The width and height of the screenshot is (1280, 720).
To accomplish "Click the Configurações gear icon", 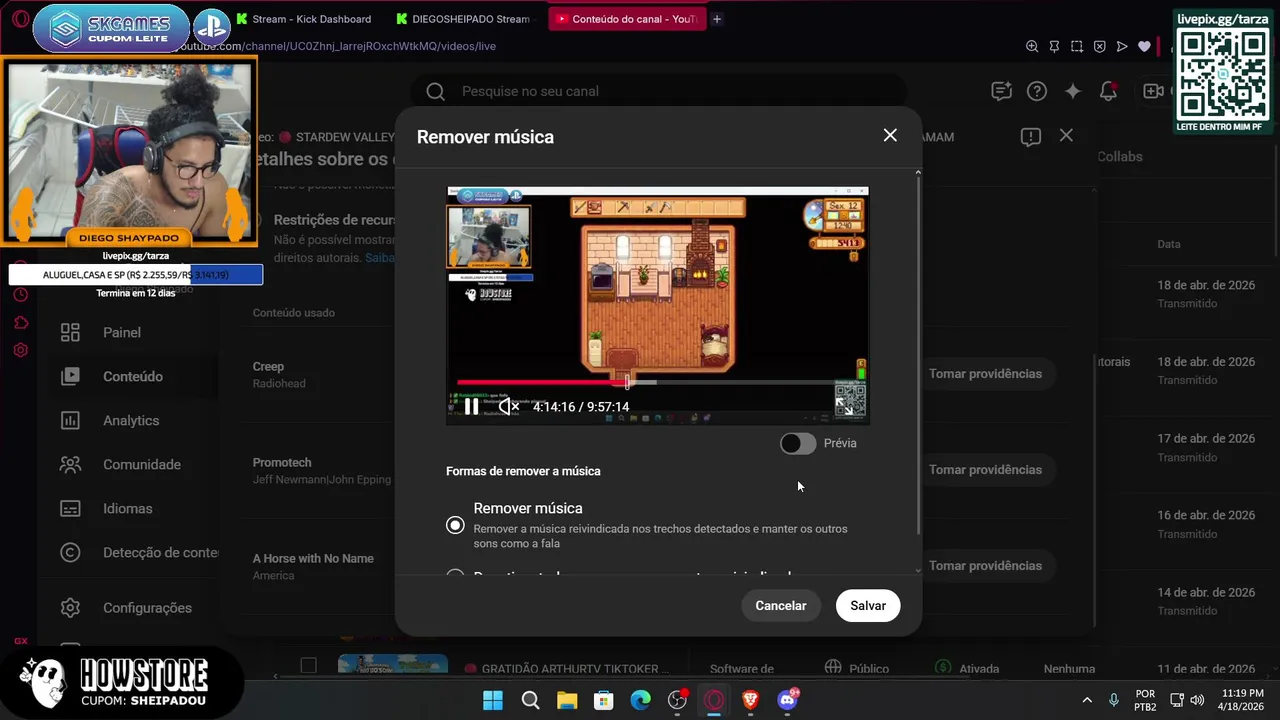I will [x=70, y=607].
